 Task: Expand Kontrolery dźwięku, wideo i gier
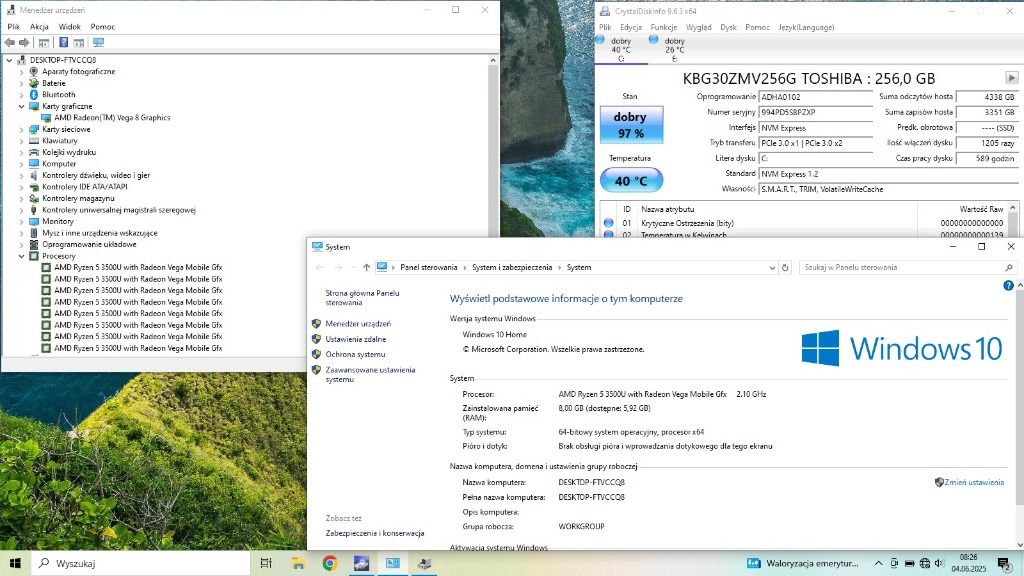coord(22,176)
